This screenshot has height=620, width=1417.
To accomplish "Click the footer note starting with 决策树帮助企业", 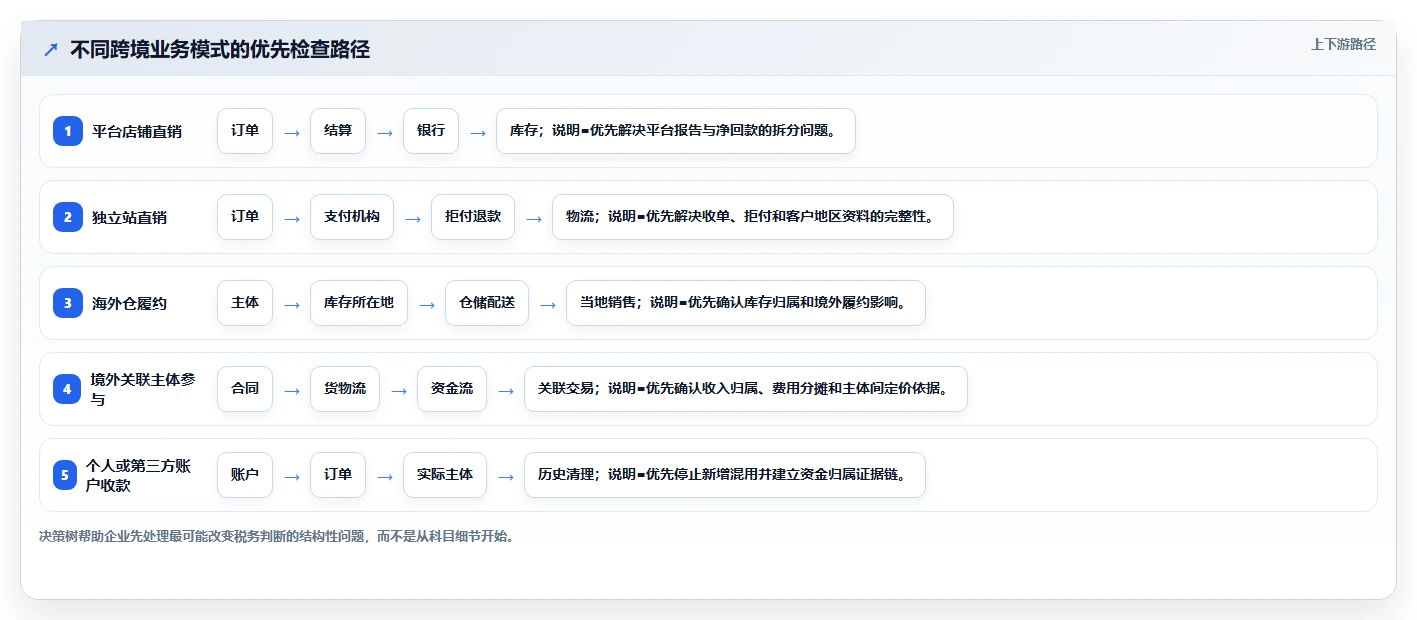I will [278, 536].
